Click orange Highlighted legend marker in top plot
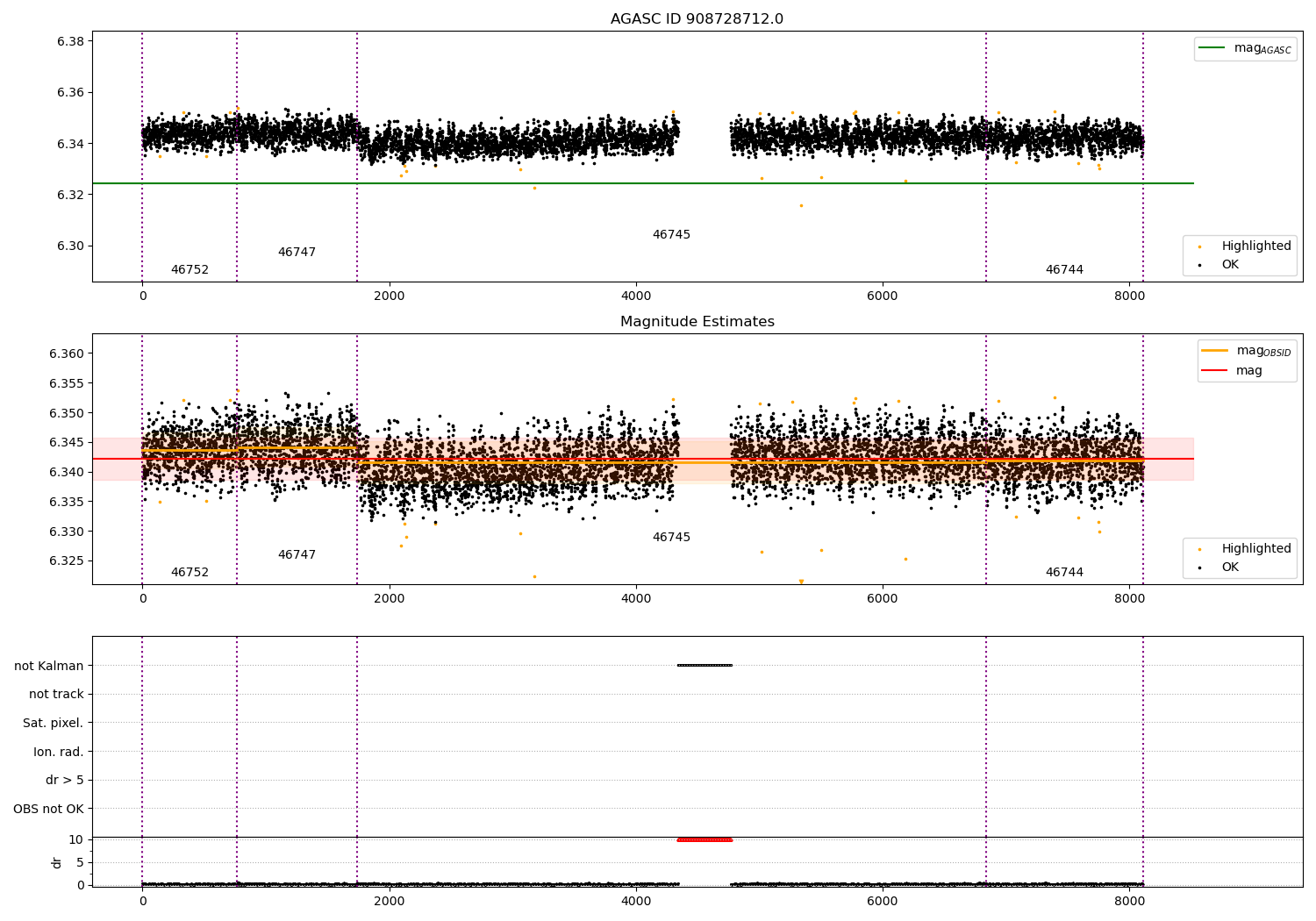This screenshot has width=1316, height=921. coord(1199,246)
